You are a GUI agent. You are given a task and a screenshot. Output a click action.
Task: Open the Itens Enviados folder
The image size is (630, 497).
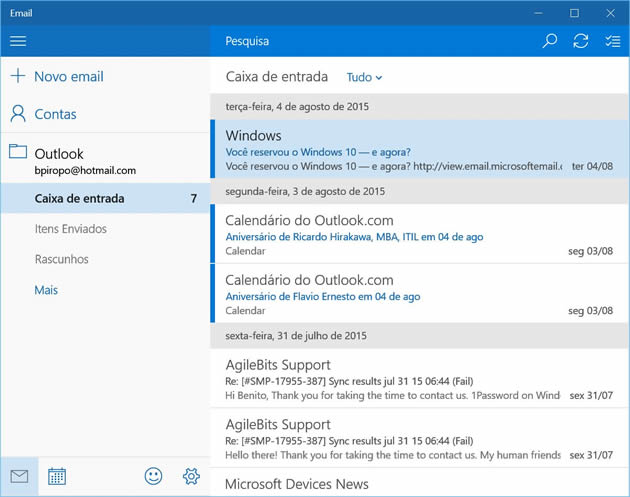click(x=71, y=229)
